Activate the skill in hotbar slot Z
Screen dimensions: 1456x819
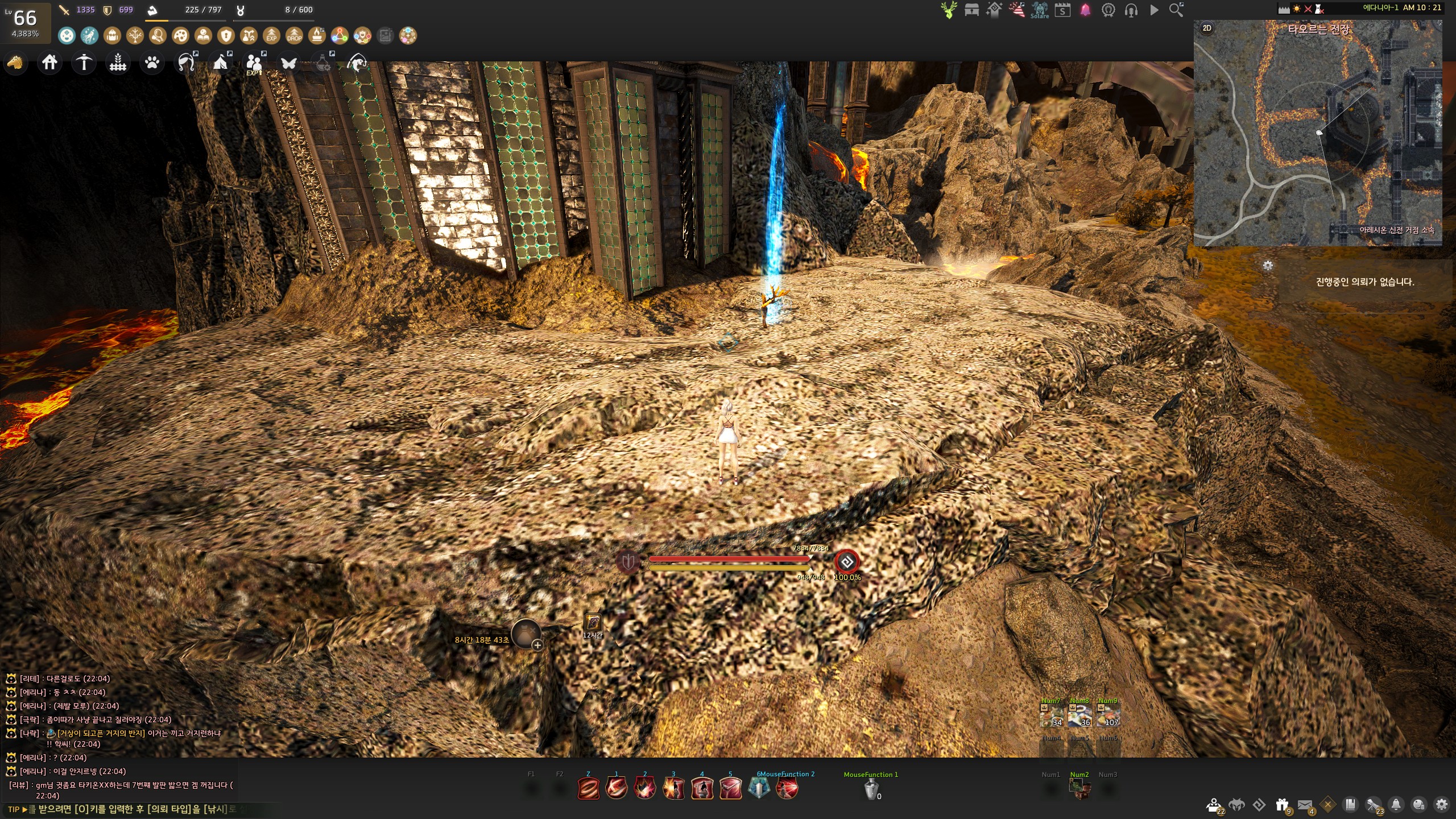tap(588, 789)
